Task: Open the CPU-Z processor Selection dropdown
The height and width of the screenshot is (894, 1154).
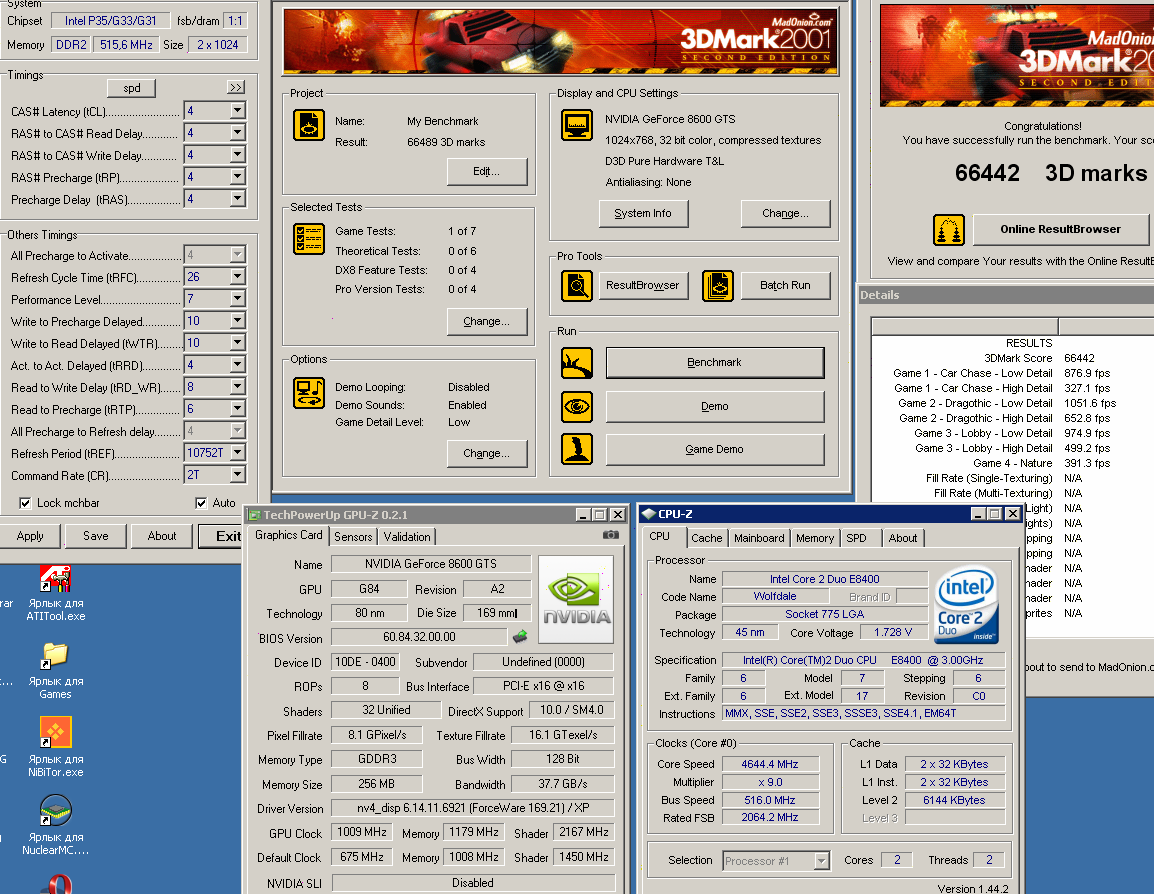Action: pyautogui.click(x=822, y=860)
